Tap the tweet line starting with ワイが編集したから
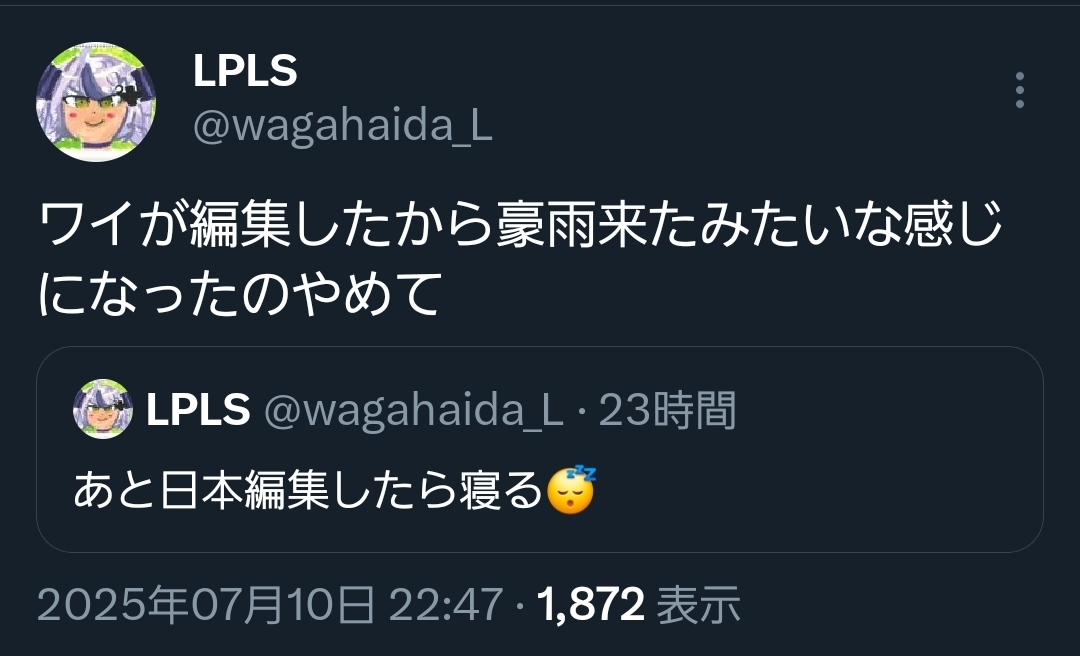The height and width of the screenshot is (656, 1080). click(x=520, y=224)
